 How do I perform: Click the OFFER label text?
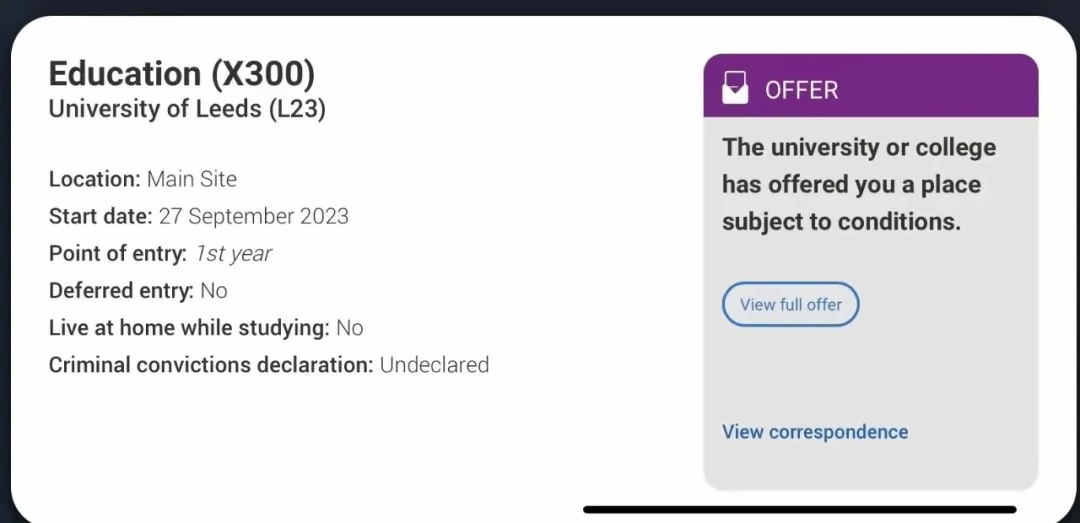click(x=802, y=90)
